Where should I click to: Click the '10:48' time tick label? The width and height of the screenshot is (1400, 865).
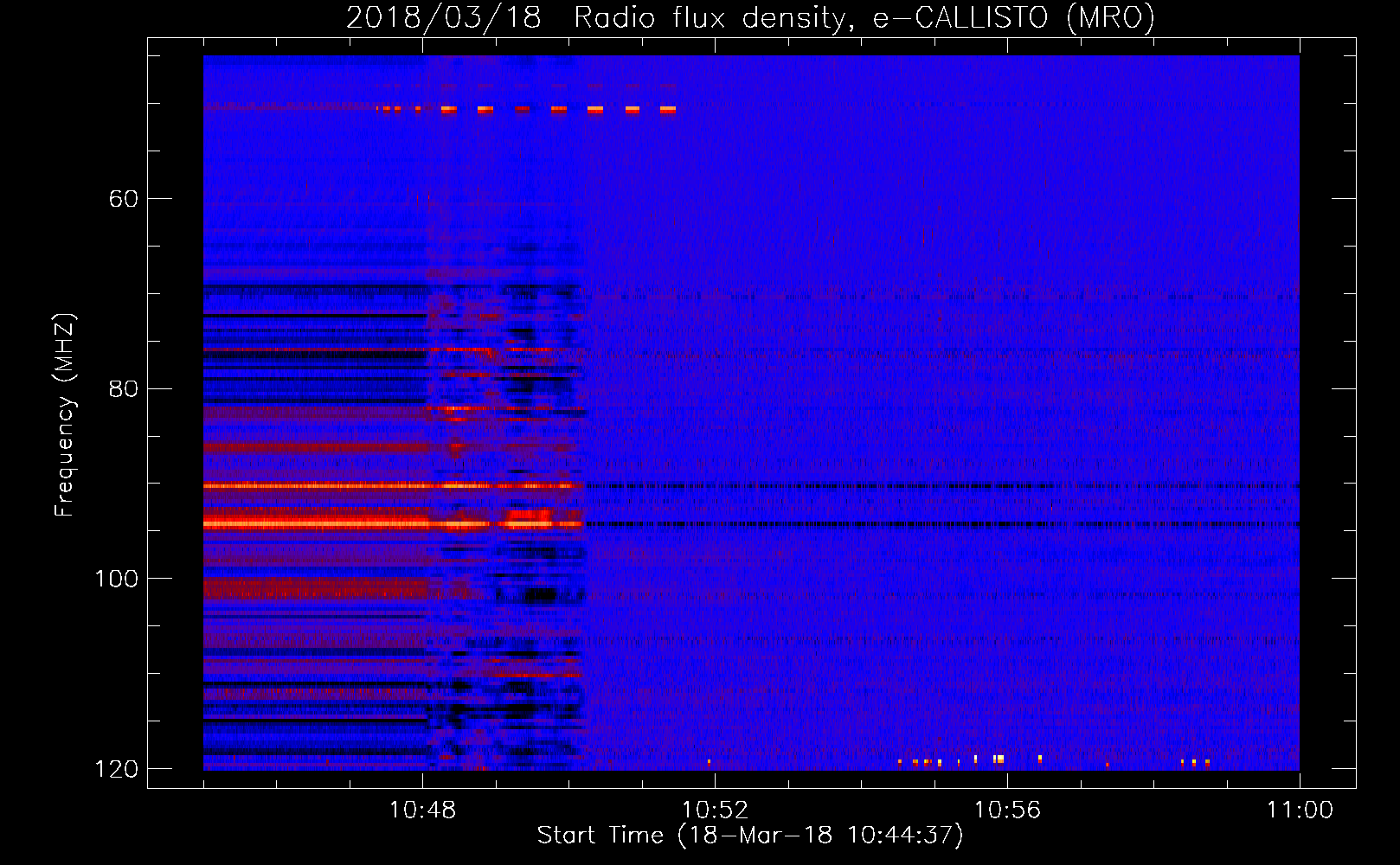tap(422, 811)
